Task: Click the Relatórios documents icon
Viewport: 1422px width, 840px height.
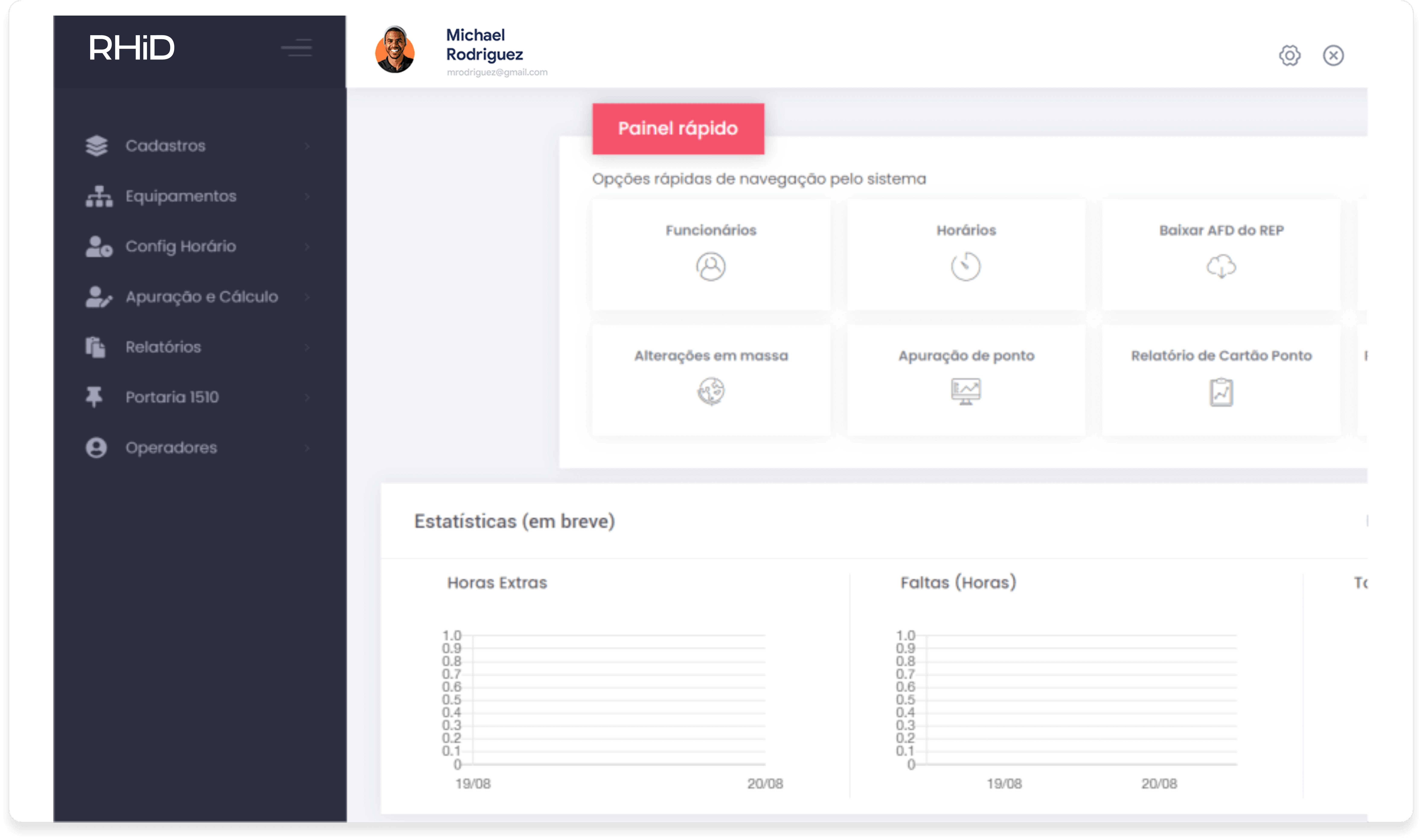Action: [96, 347]
